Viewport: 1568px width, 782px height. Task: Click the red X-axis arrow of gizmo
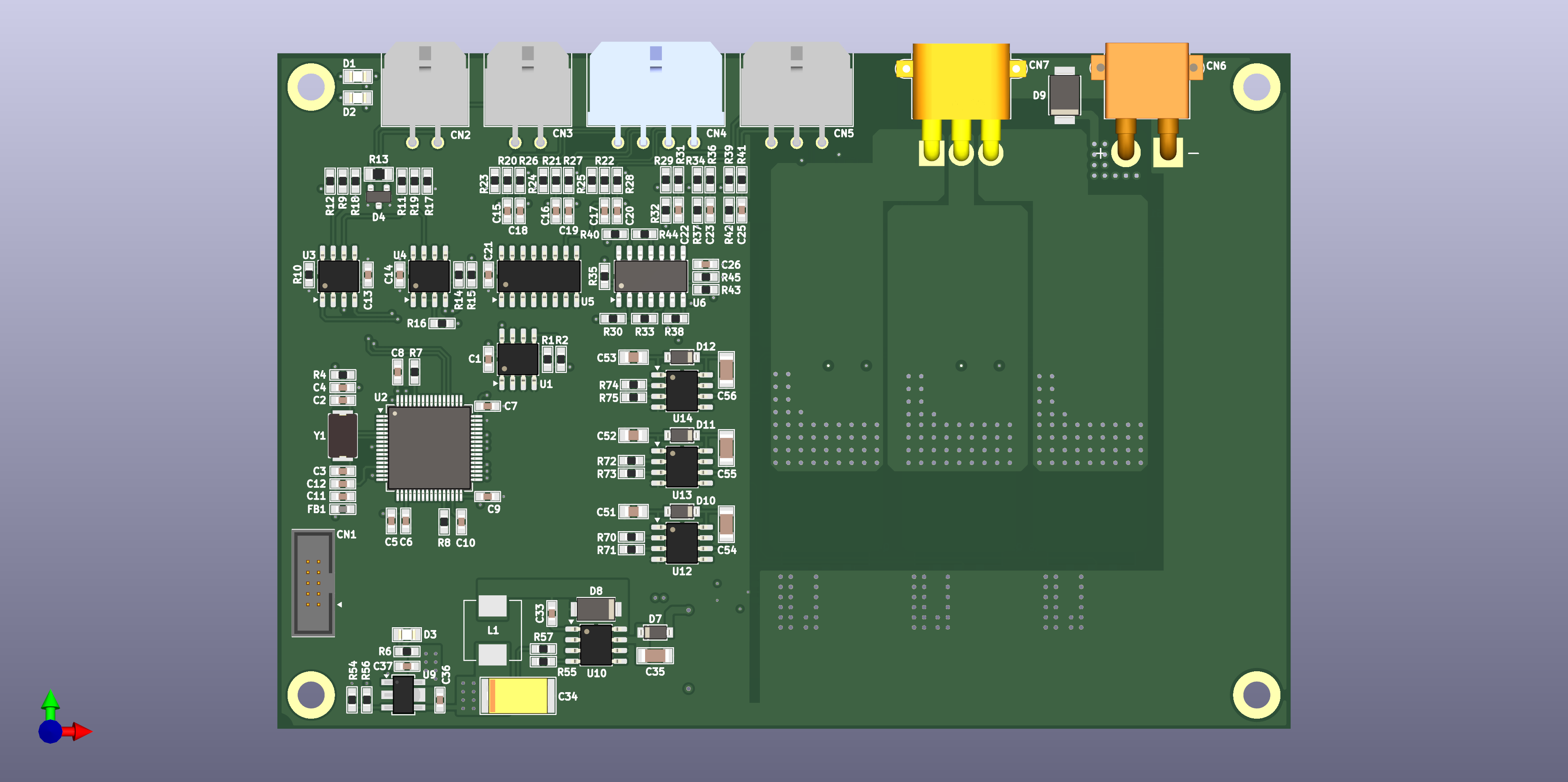click(x=81, y=731)
